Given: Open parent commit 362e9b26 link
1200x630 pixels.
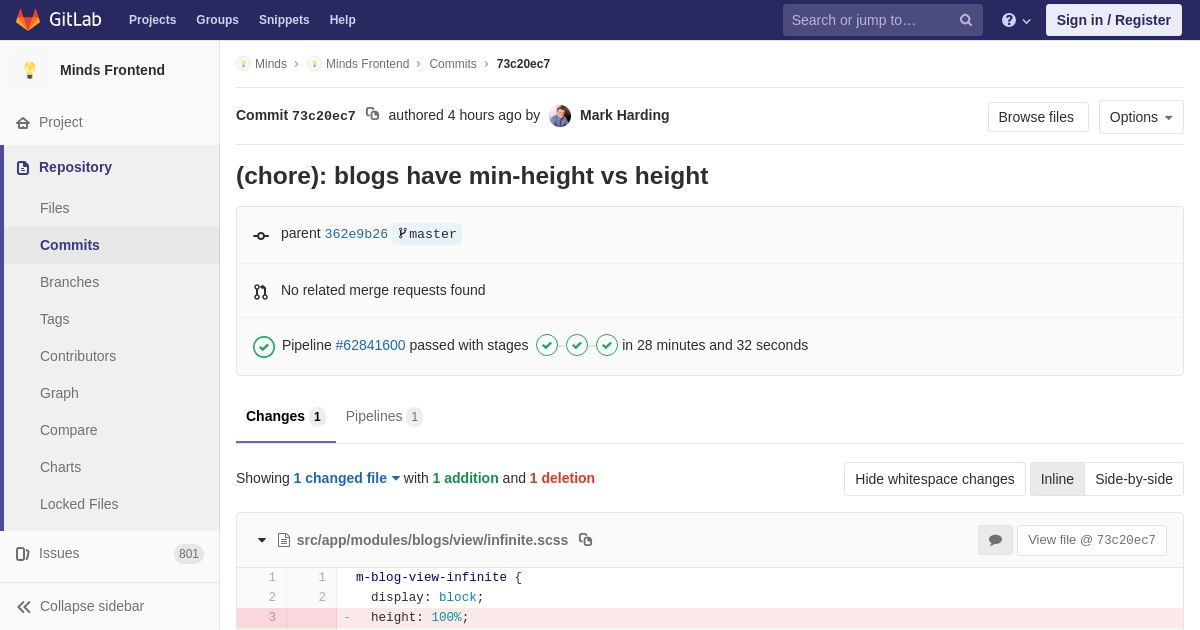Looking at the screenshot, I should click(x=356, y=234).
